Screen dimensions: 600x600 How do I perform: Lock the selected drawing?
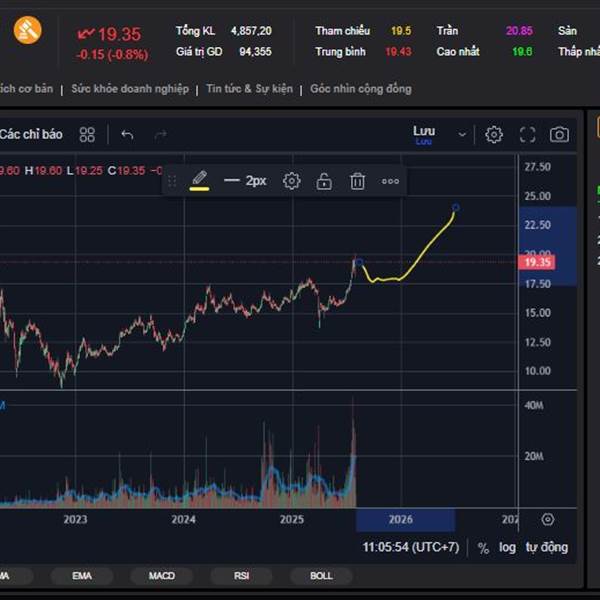coord(324,181)
